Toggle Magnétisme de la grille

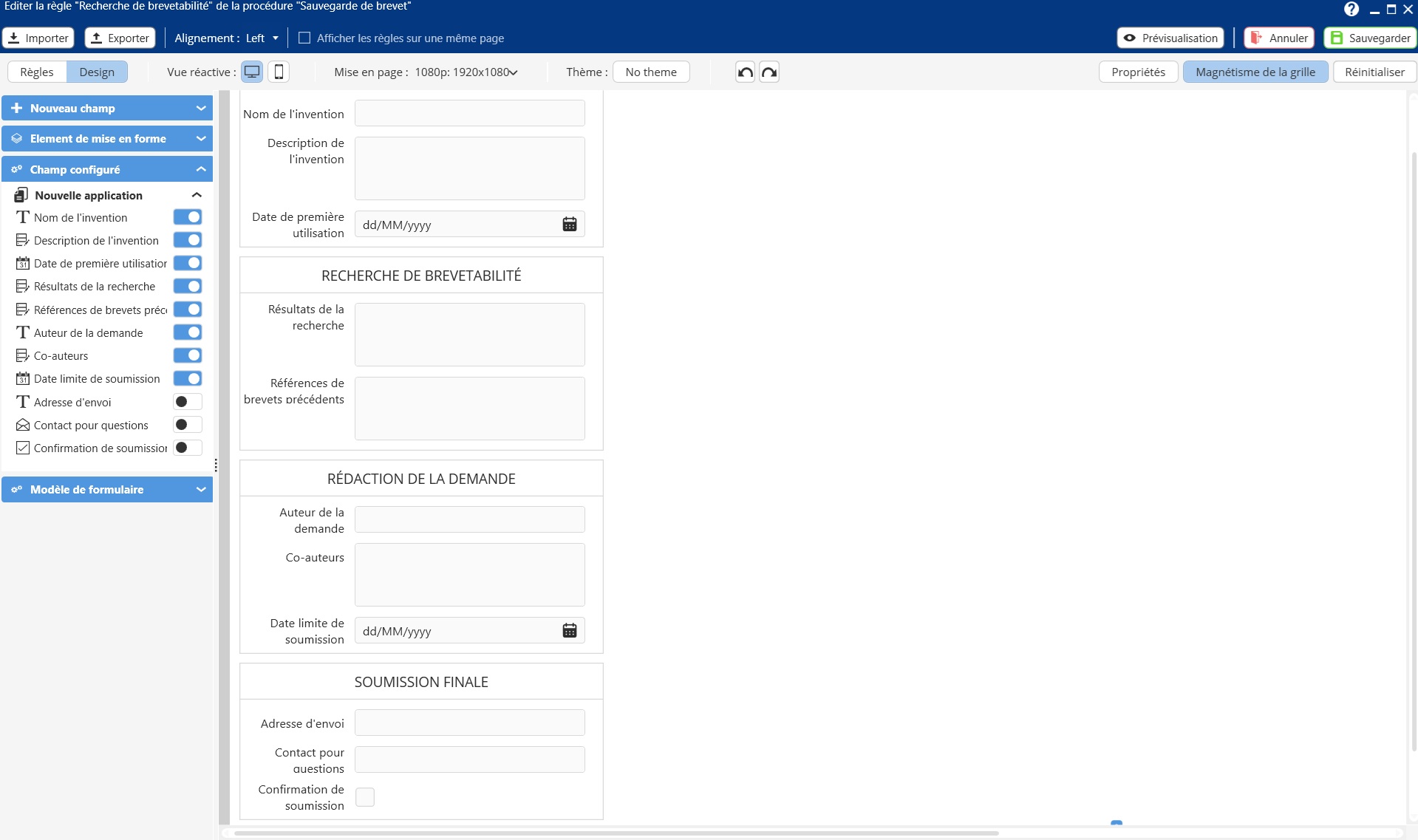1255,72
